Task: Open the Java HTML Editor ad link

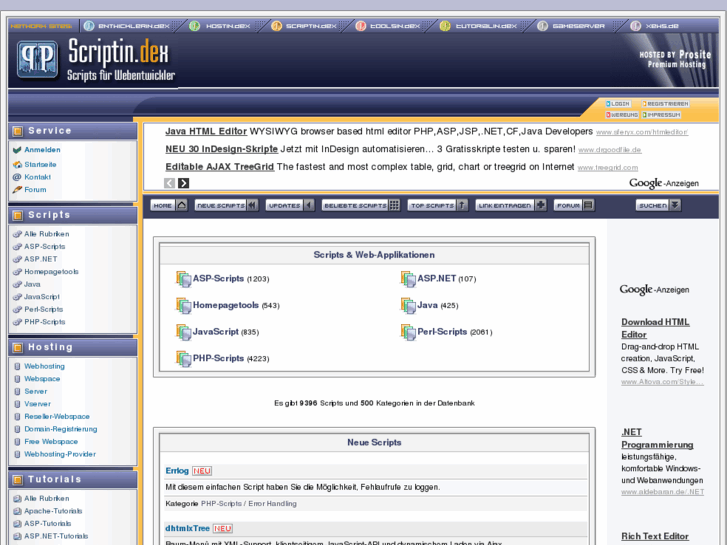Action: [x=206, y=132]
